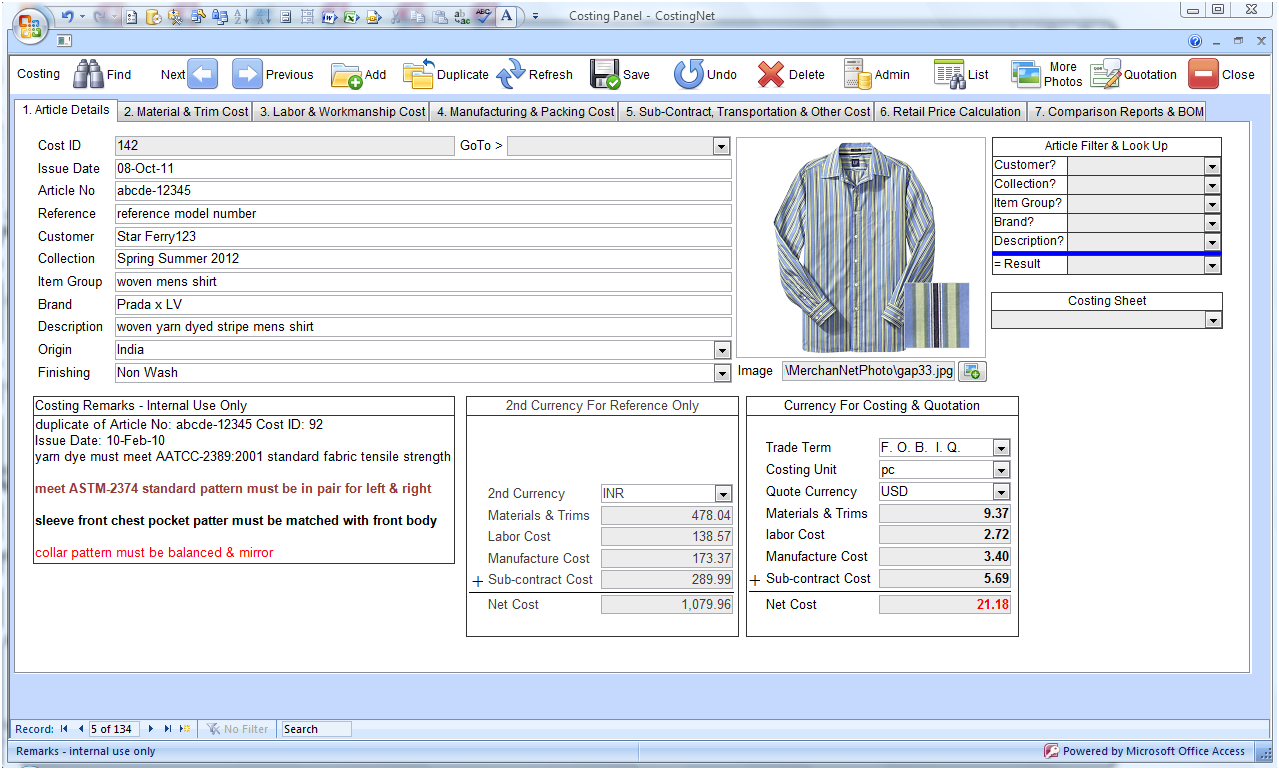1279x770 pixels.
Task: Click the add image button beside gap33.jpg
Action: click(972, 371)
